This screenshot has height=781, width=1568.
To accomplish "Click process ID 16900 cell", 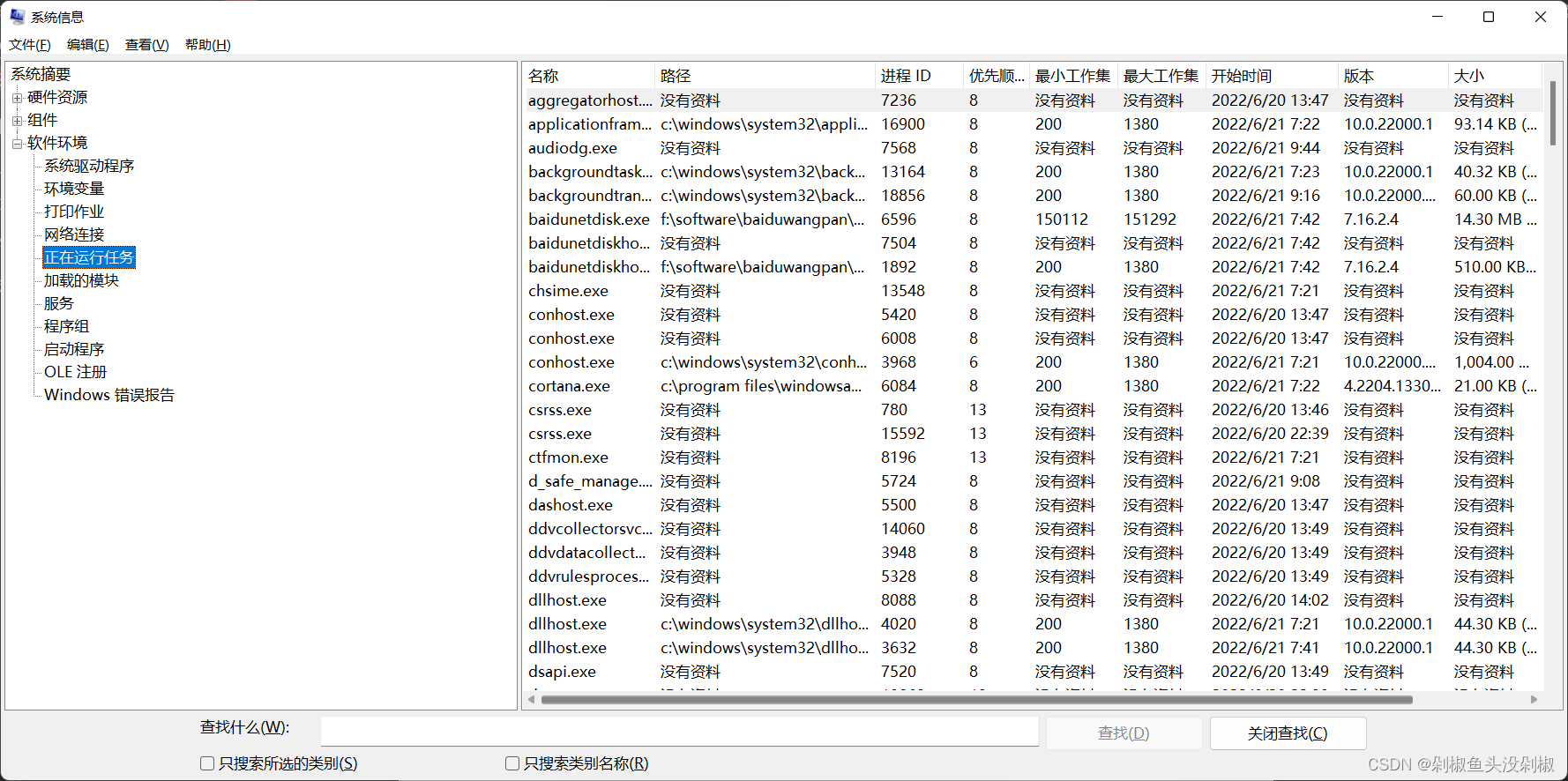I will pos(903,124).
